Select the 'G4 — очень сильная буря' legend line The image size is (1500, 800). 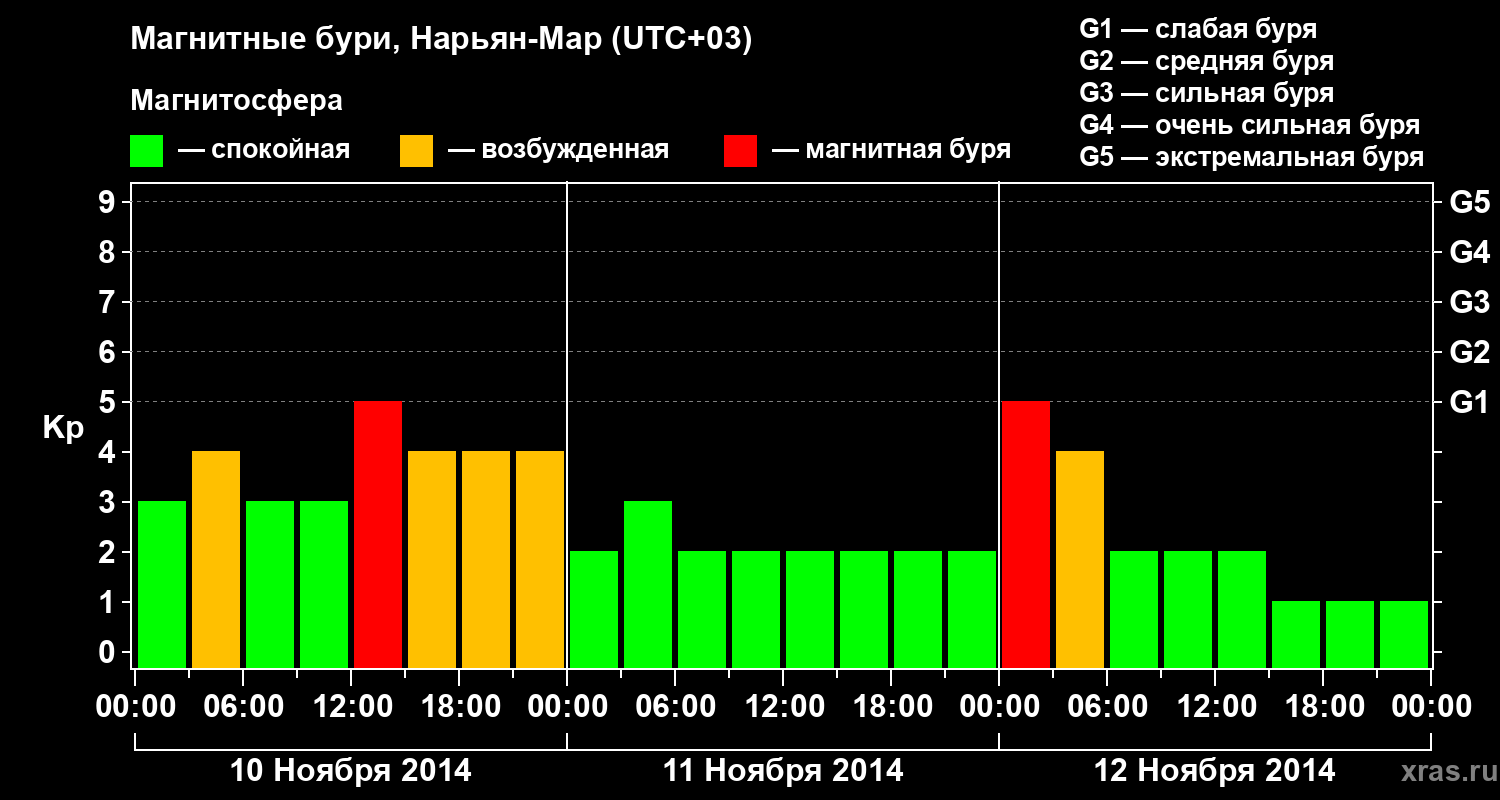(1250, 125)
